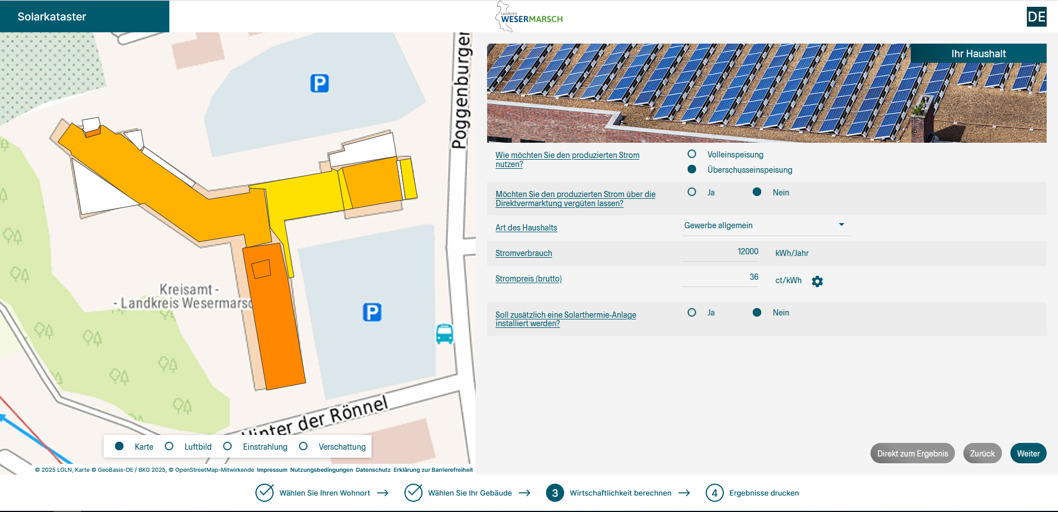1058x512 pixels.
Task: Click Strompreis input field
Action: click(721, 277)
